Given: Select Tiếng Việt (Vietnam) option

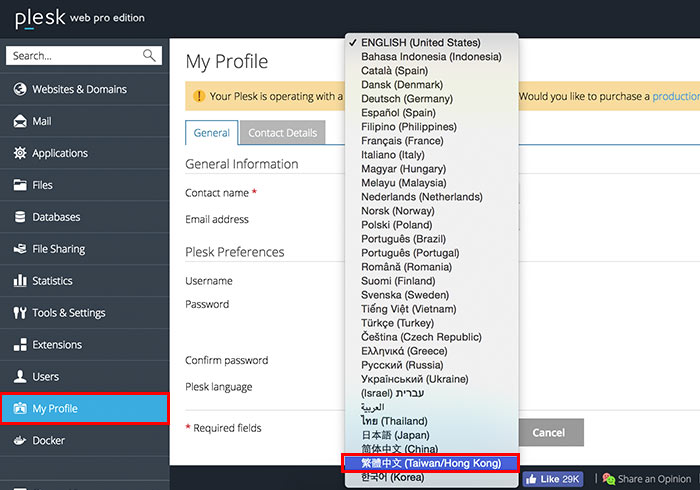Looking at the screenshot, I should point(431,309).
